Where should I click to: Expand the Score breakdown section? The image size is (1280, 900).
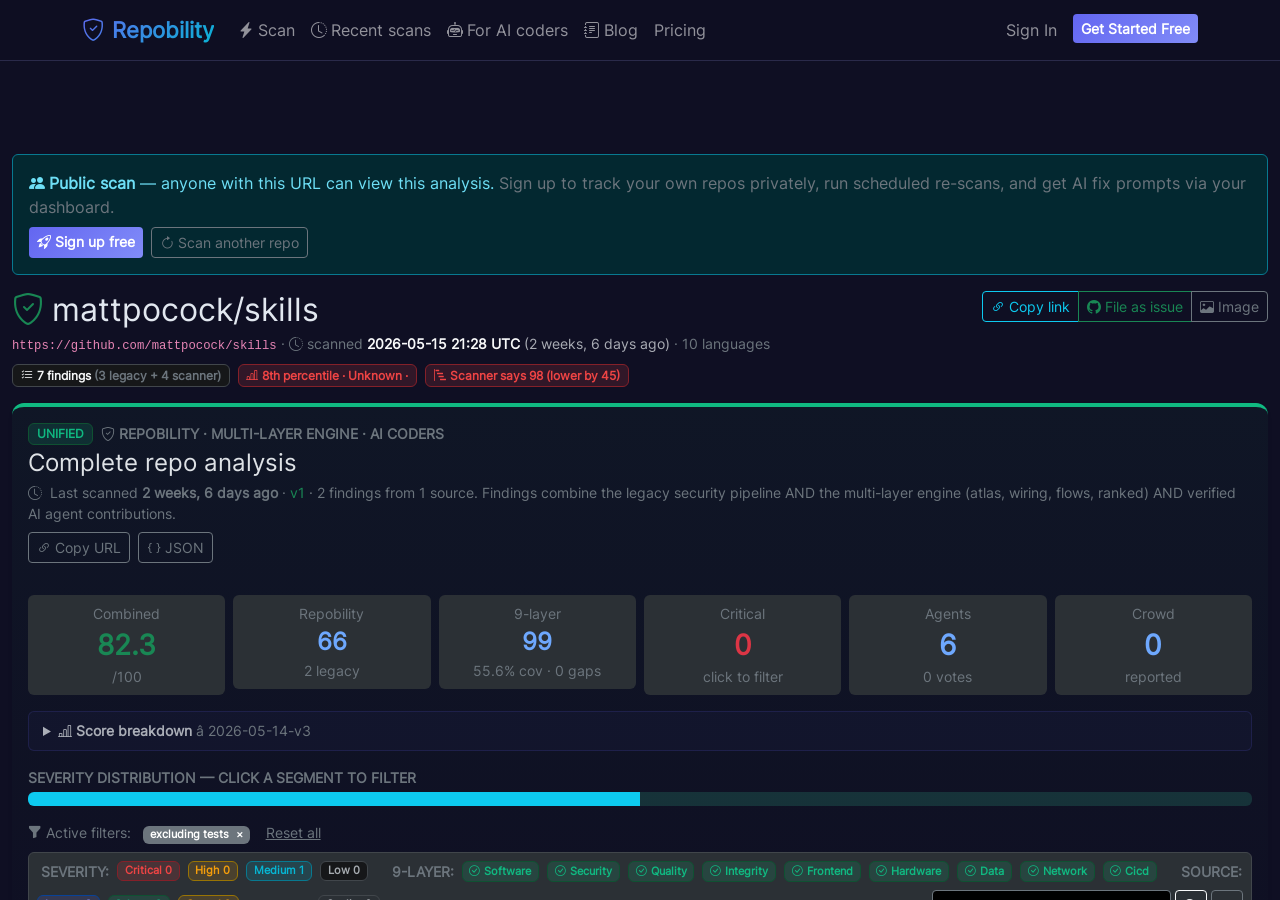pos(640,731)
